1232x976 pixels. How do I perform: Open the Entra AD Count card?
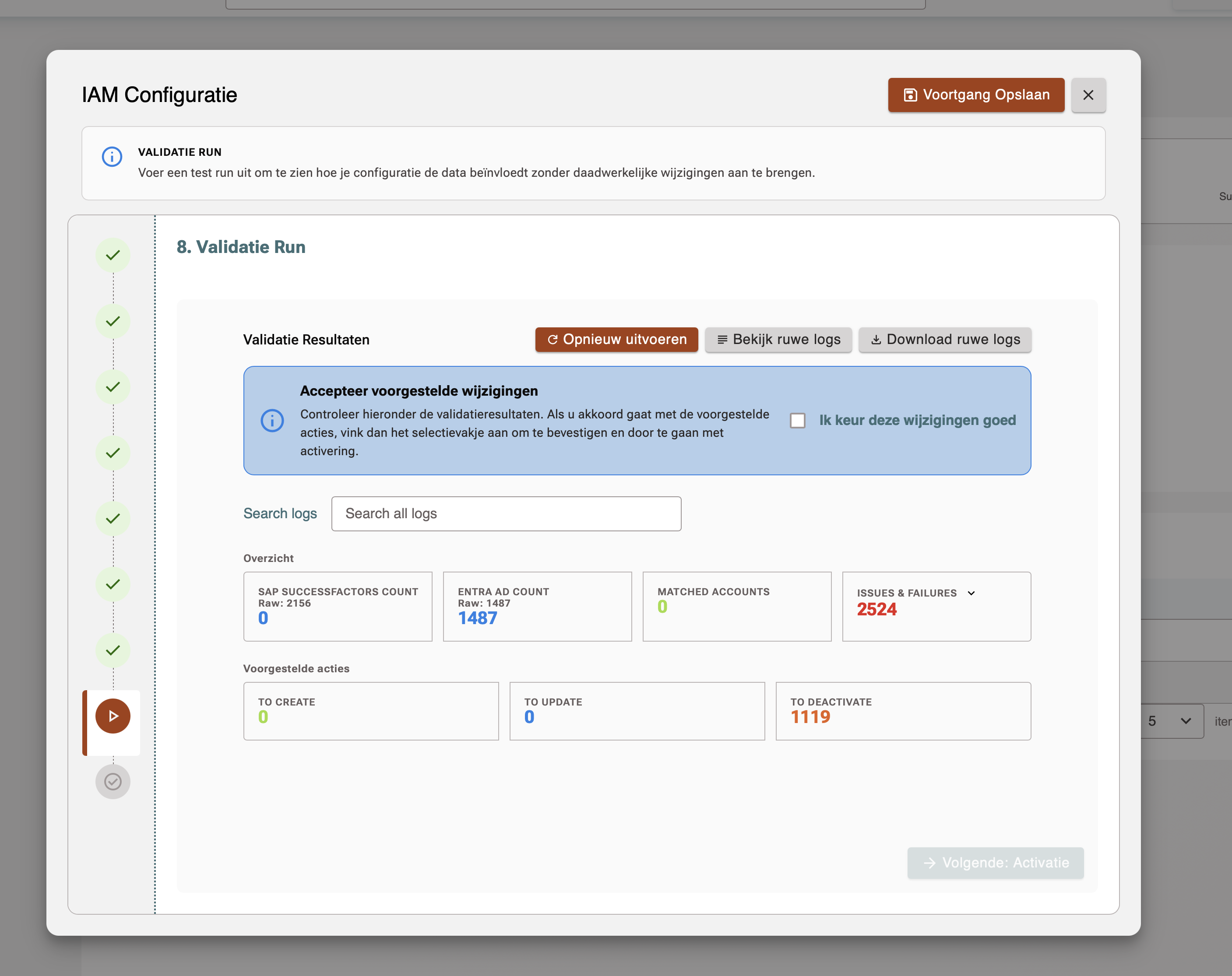(537, 607)
